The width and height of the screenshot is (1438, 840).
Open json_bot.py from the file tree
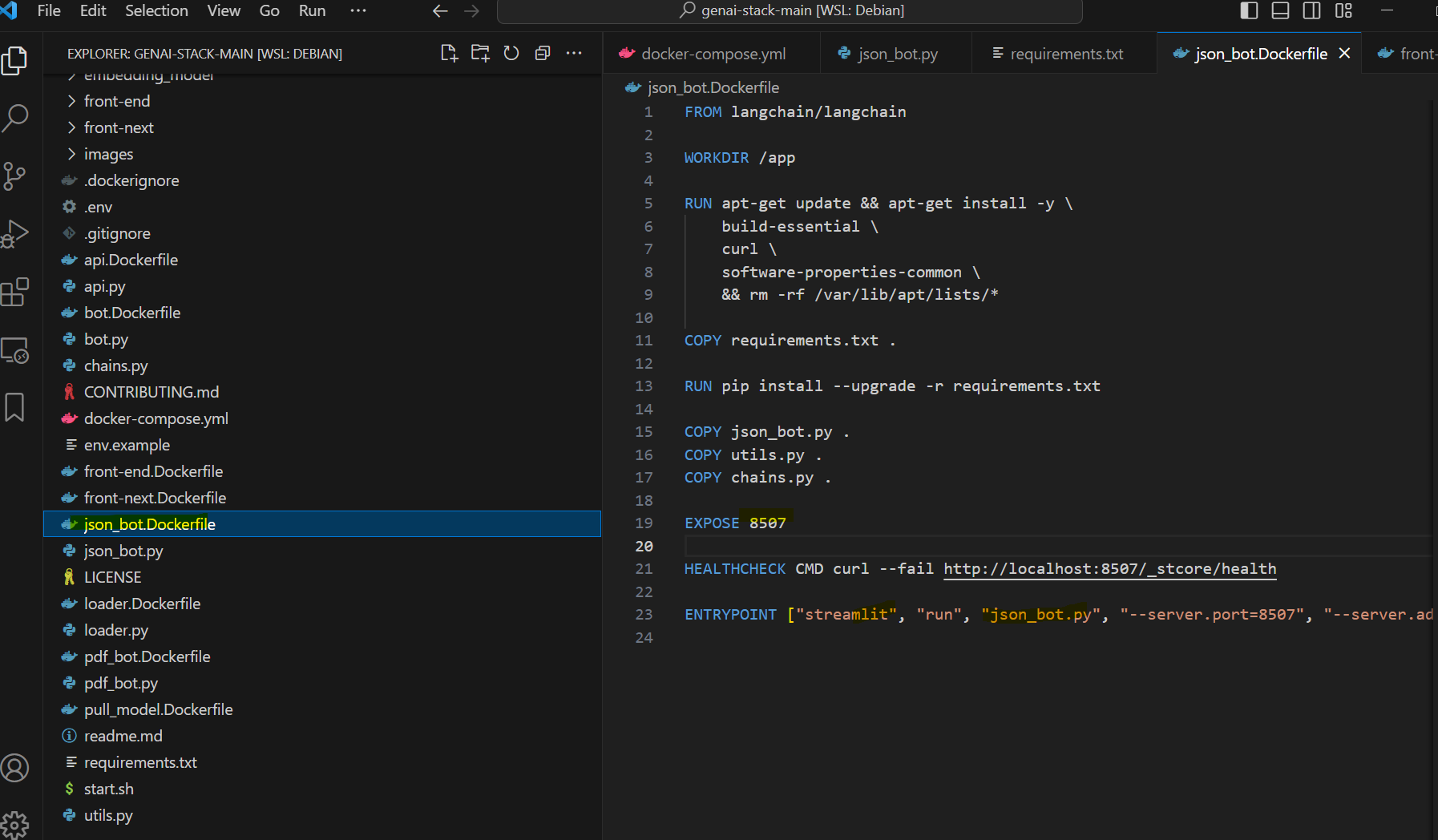pos(123,551)
